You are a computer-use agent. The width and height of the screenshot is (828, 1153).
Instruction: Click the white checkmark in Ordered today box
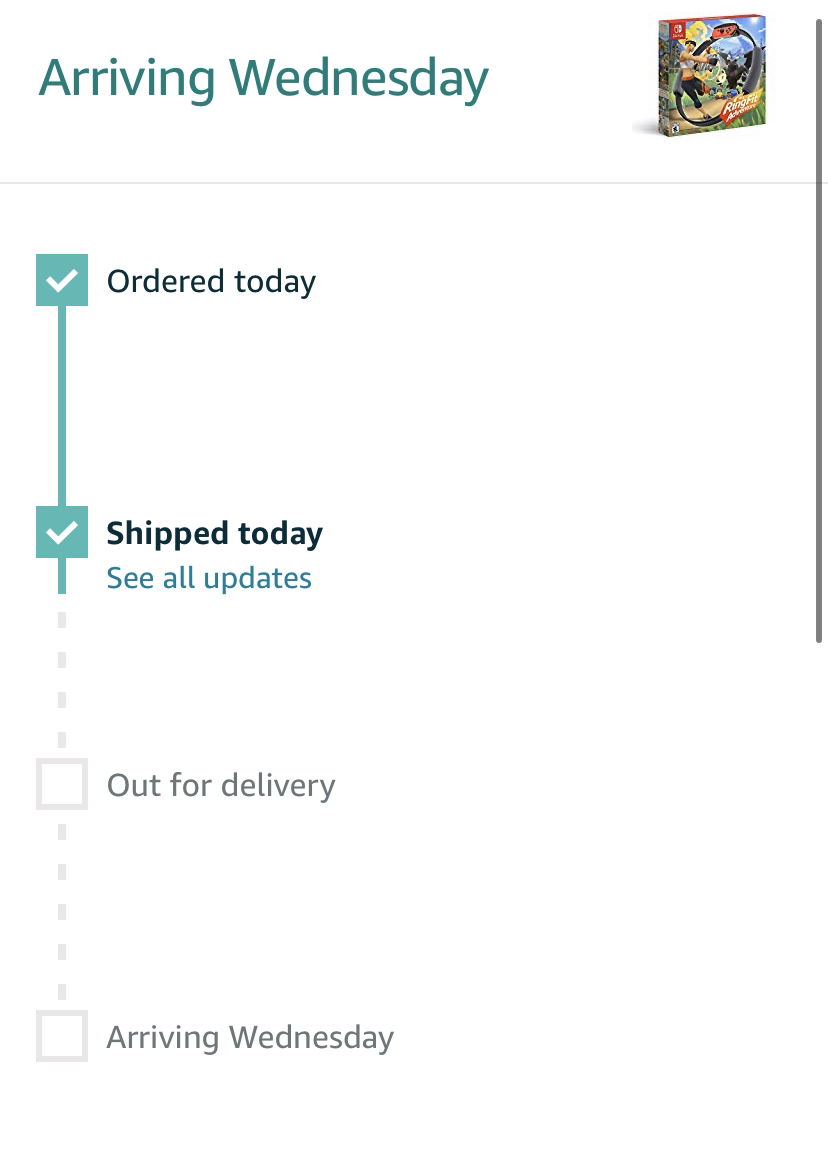62,280
